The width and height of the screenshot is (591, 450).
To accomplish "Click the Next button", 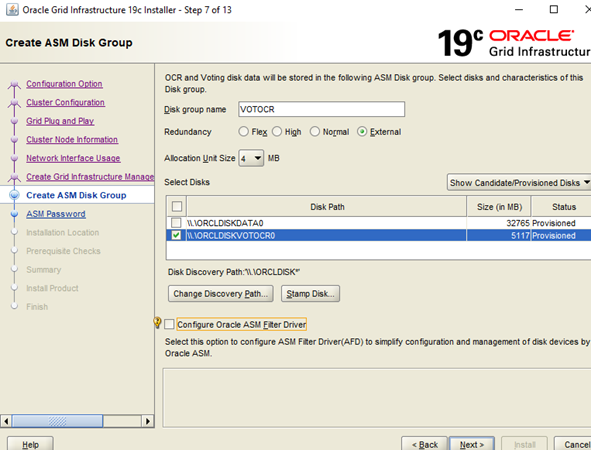I will (472, 444).
